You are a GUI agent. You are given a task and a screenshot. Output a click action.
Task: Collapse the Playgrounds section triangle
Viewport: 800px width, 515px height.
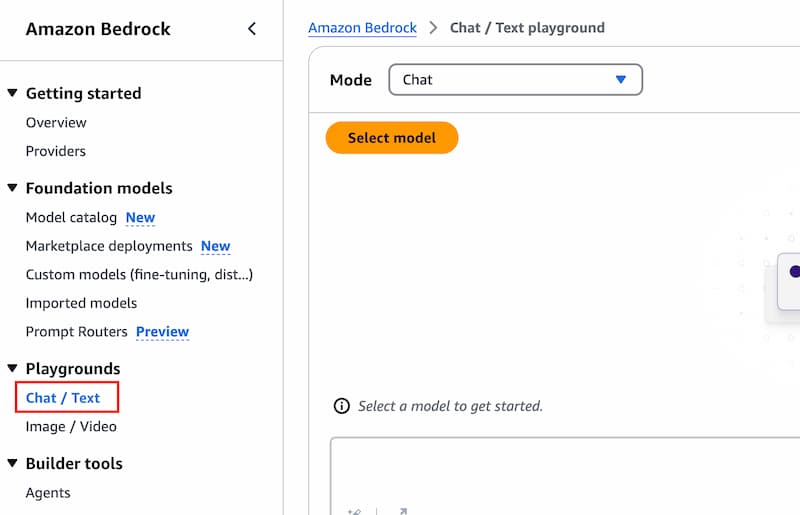pyautogui.click(x=13, y=368)
